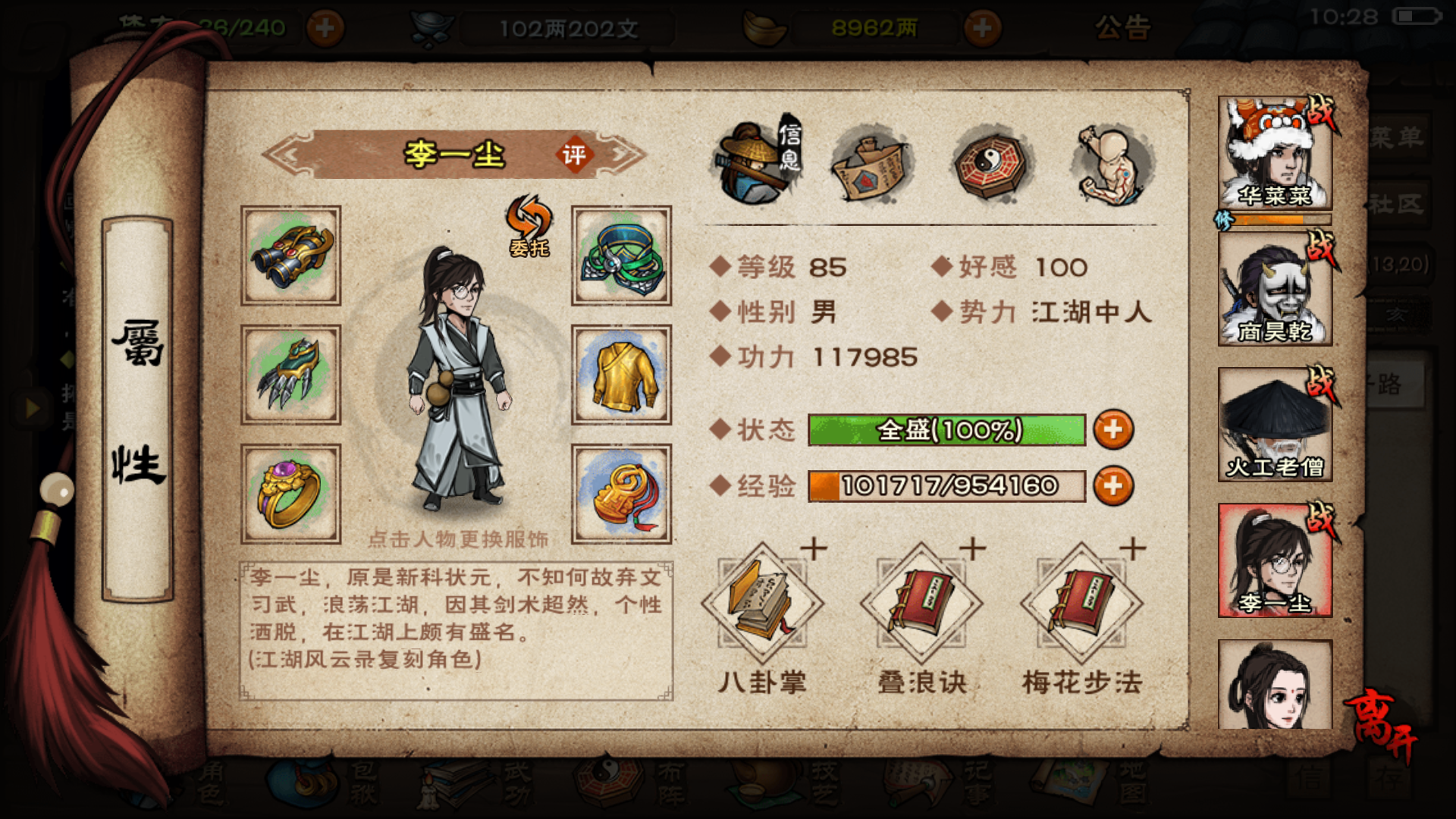Open the purple gem ring slot
Image resolution: width=1456 pixels, height=819 pixels.
click(x=290, y=494)
